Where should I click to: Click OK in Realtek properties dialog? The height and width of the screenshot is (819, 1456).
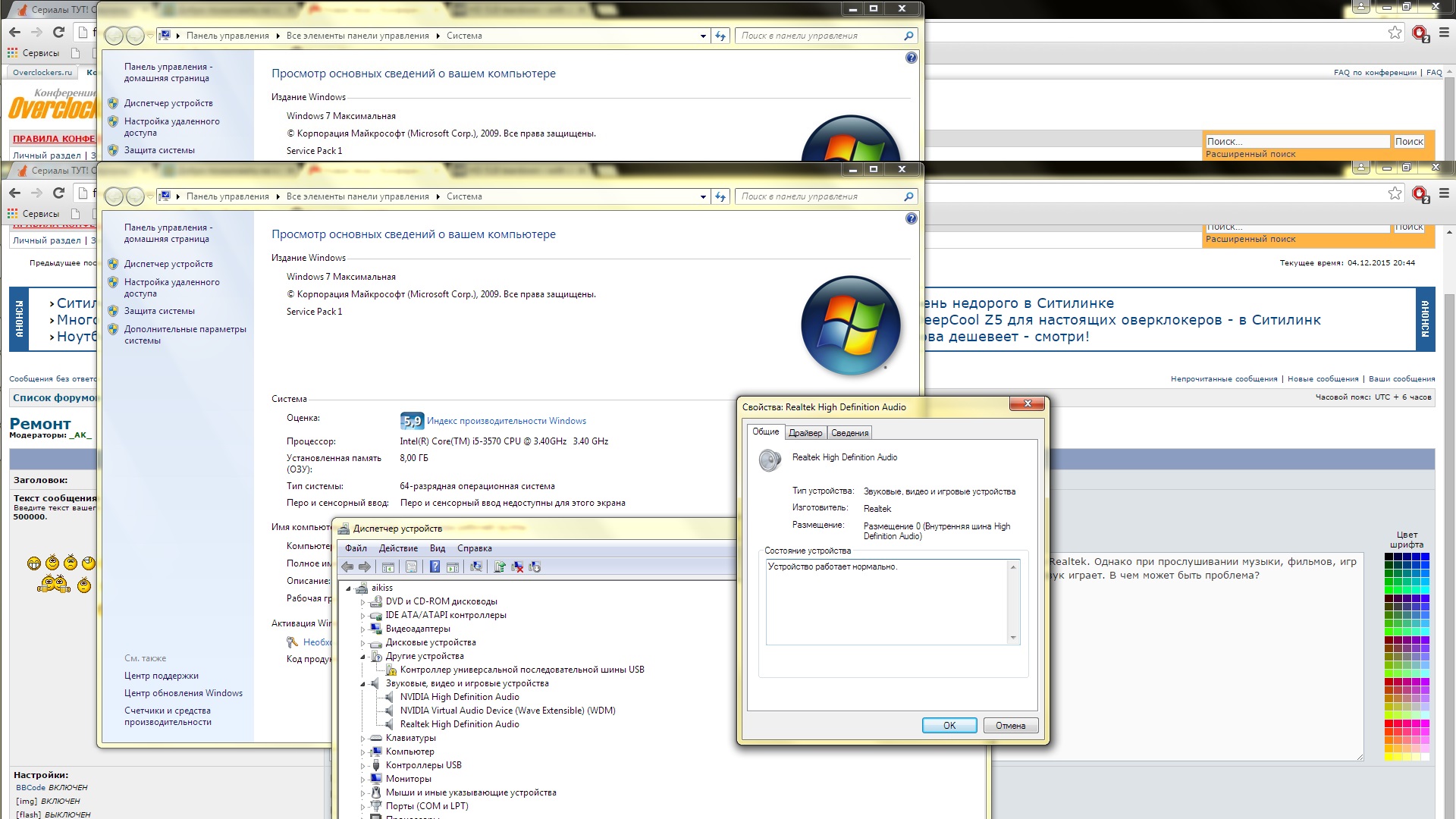tap(949, 726)
